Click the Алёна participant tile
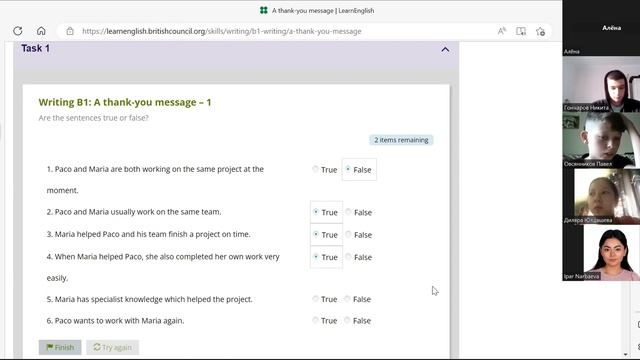Screen dimensions: 640x360 tap(601, 28)
